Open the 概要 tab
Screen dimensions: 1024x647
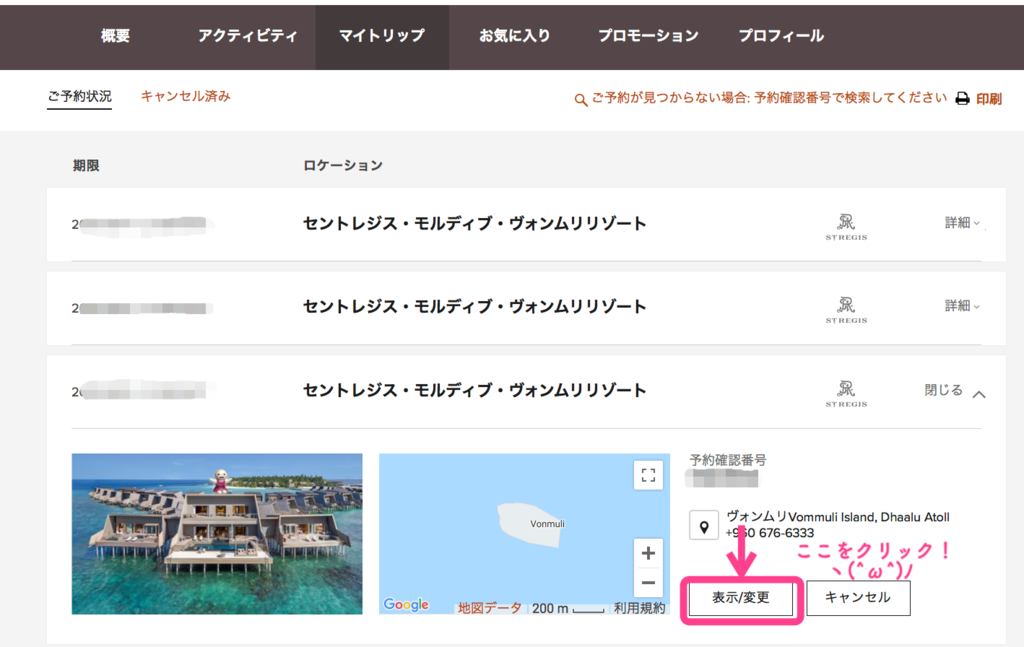(115, 36)
